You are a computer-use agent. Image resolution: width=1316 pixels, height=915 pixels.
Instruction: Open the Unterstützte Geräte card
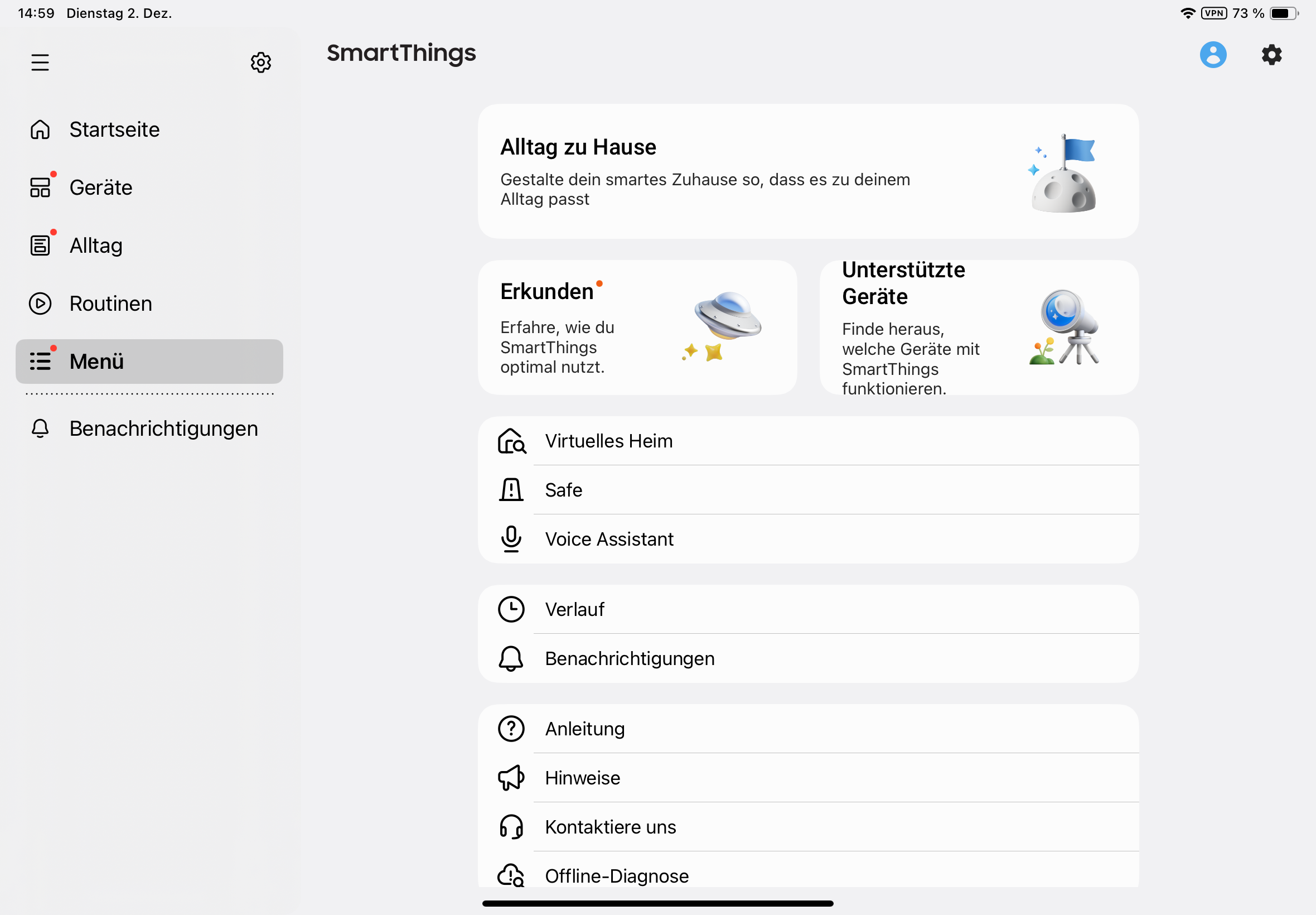pyautogui.click(x=979, y=328)
